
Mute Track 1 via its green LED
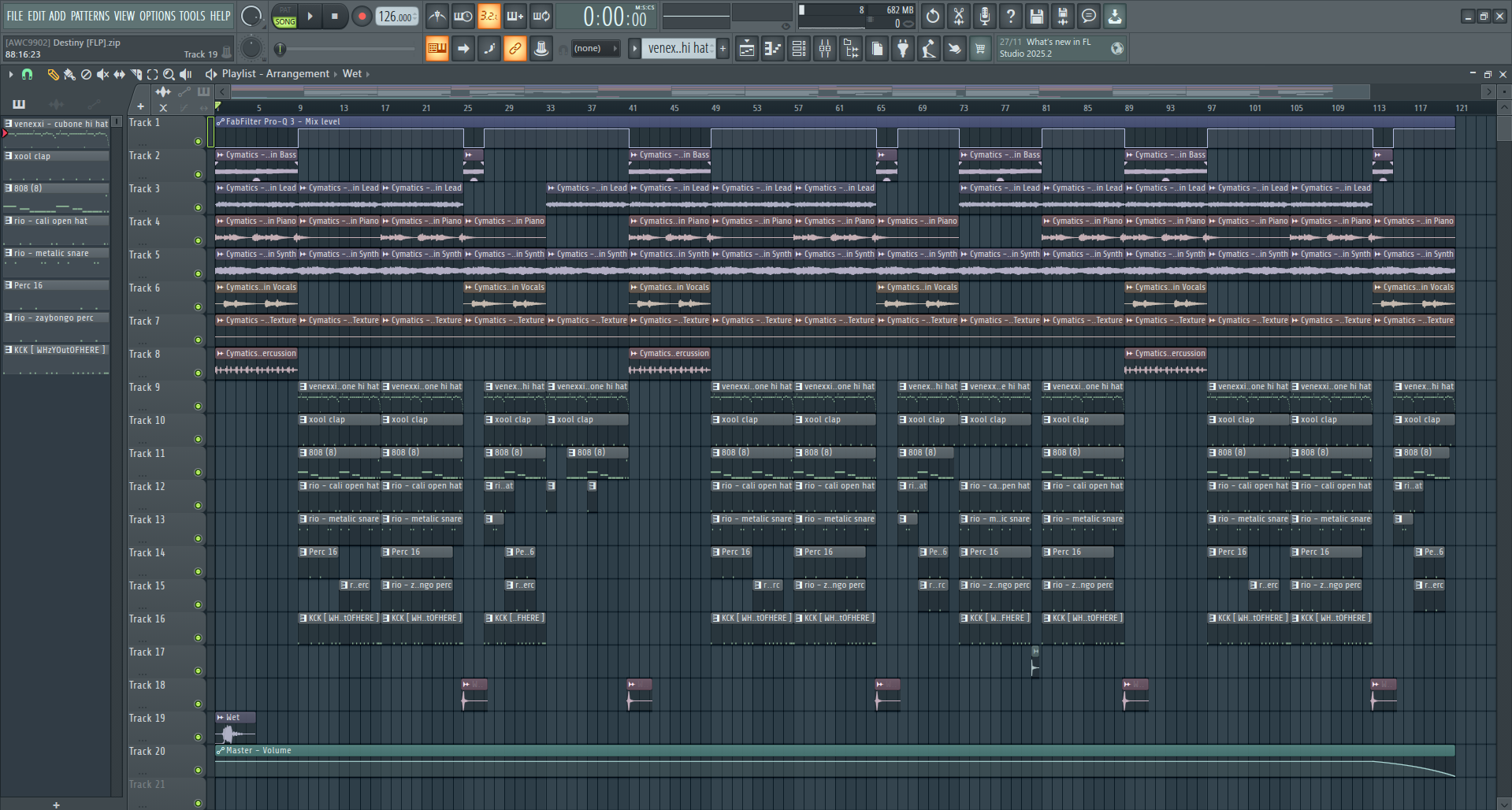click(198, 142)
